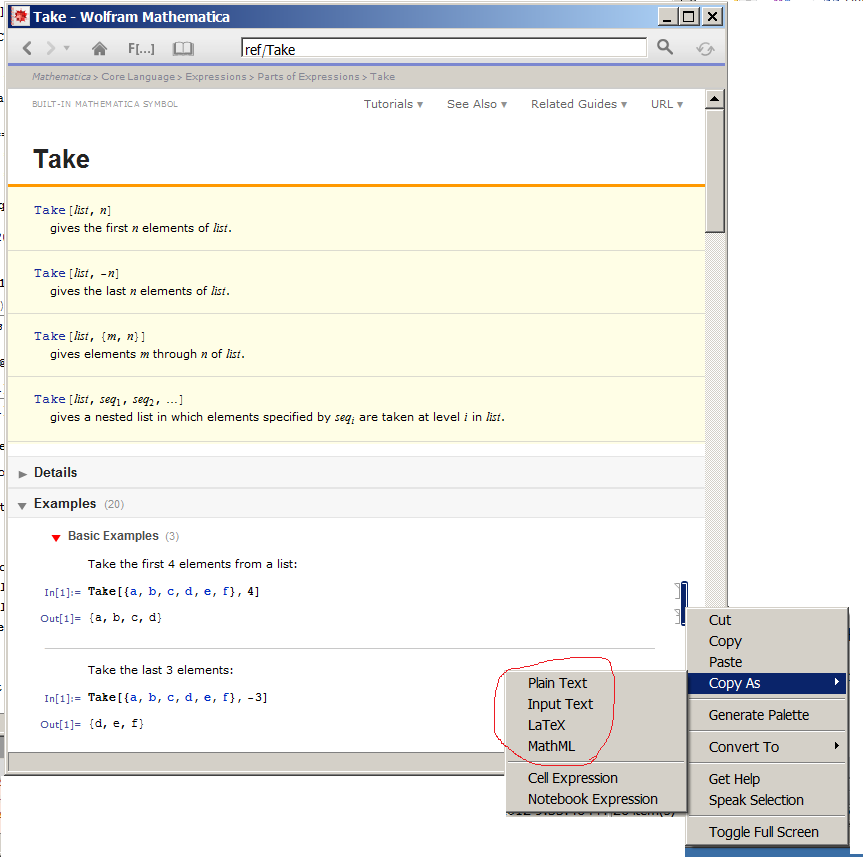This screenshot has height=857, width=863.
Task: Open the Convert To submenu
Action: pyautogui.click(x=766, y=747)
